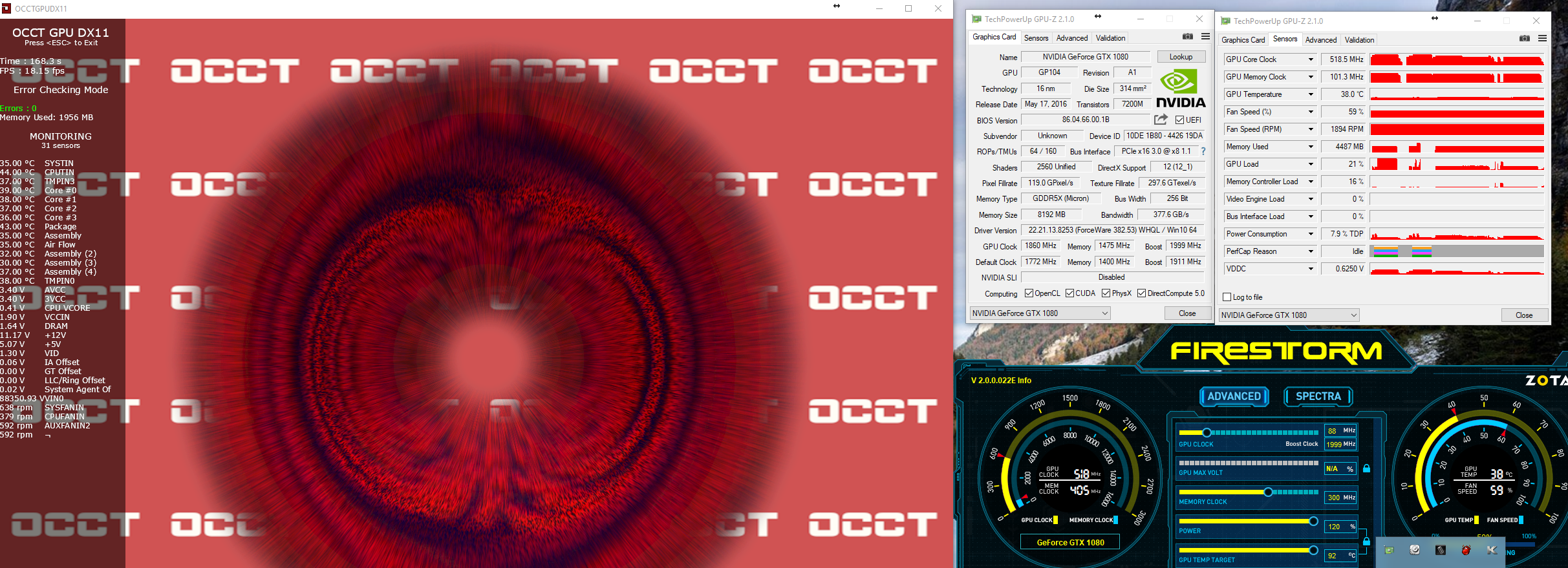Click the camera screenshot icon in the Graphics Card GPU-Z window
1568x568 pixels.
coord(1188,37)
